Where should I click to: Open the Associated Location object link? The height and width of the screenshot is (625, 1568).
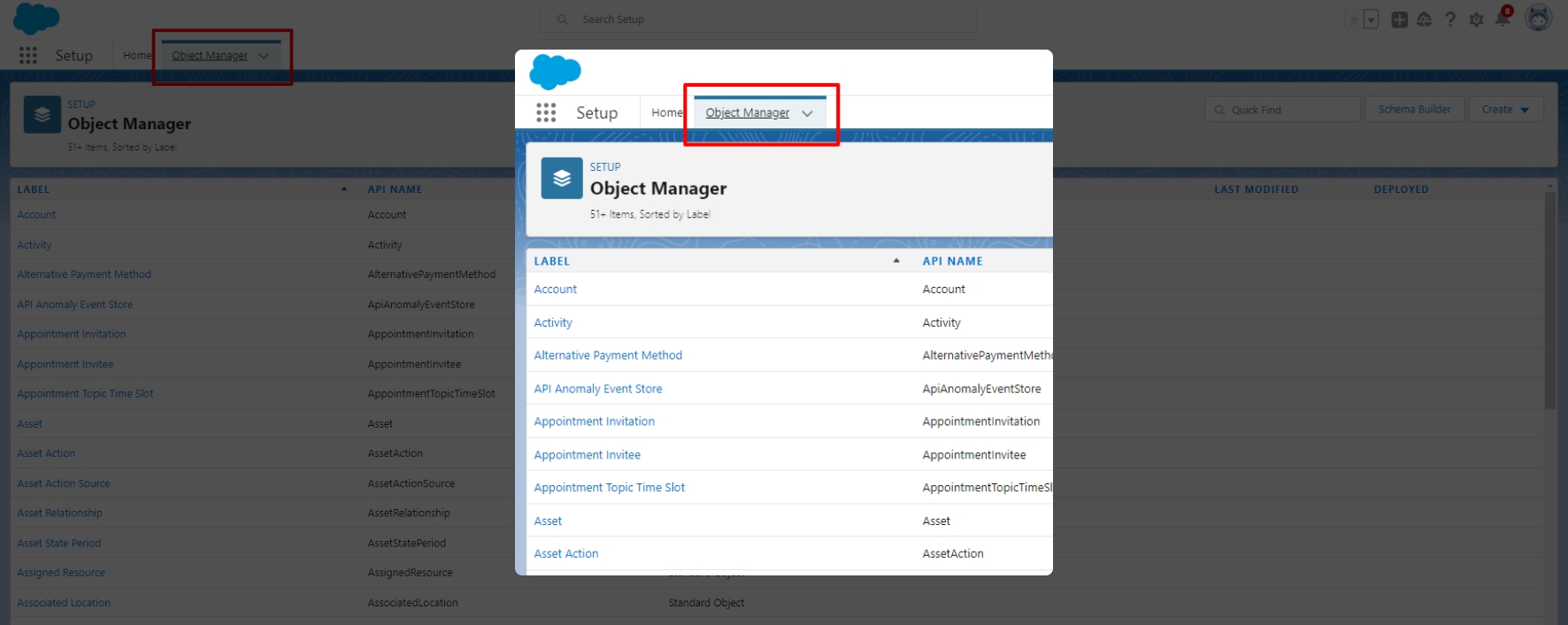point(64,603)
